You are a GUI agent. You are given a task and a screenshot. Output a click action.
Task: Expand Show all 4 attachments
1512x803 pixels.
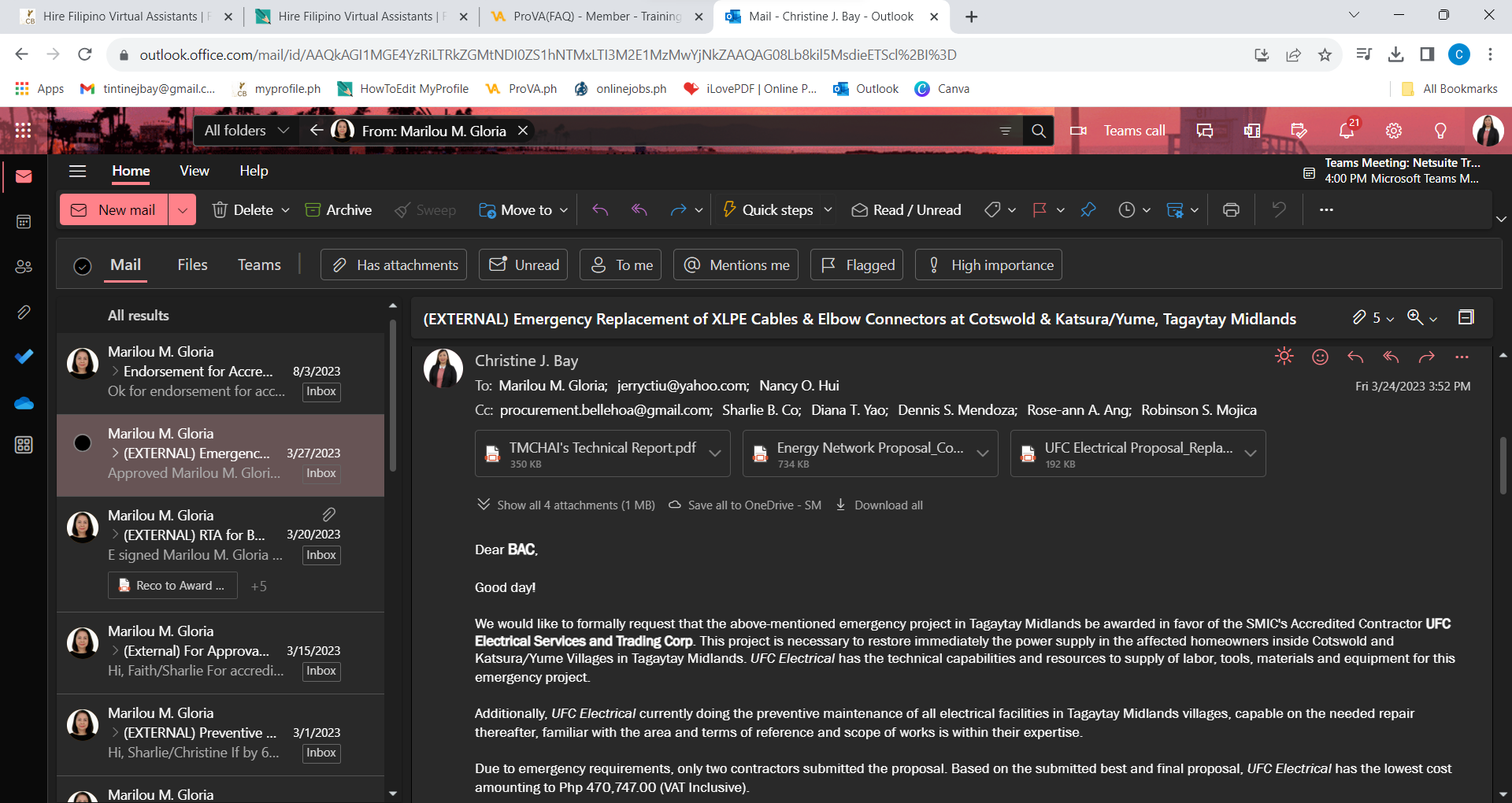click(565, 505)
